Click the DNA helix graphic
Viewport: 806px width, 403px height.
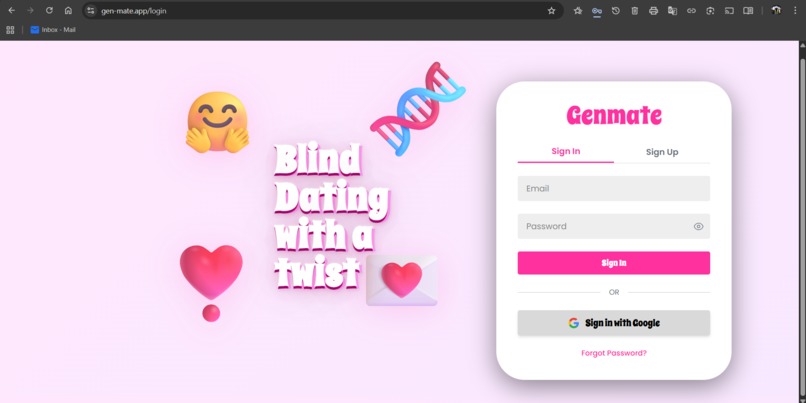[417, 108]
